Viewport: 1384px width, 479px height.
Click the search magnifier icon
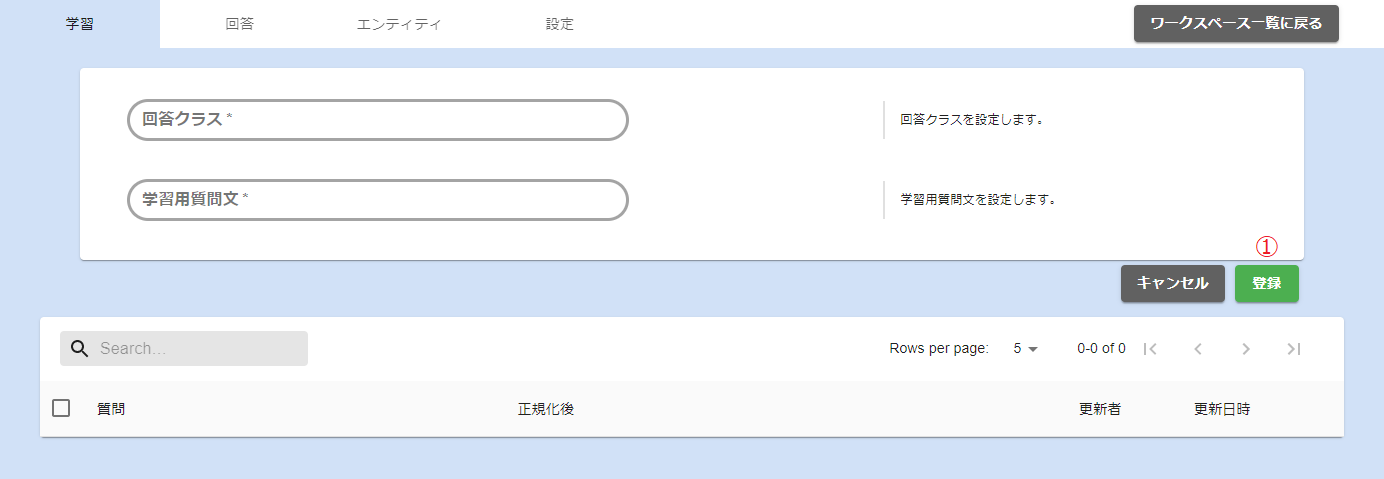pos(80,349)
